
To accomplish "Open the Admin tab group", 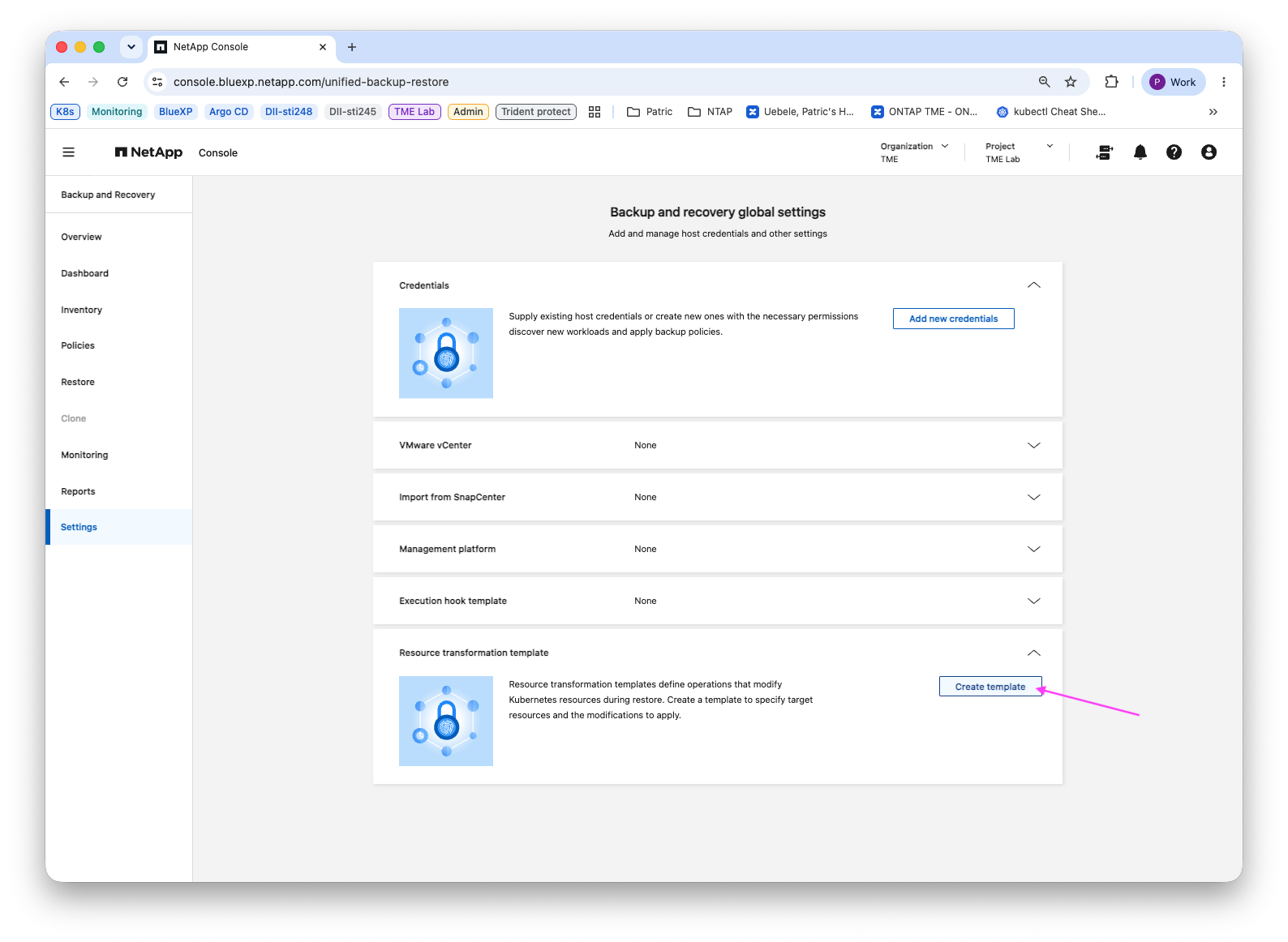I will pyautogui.click(x=468, y=112).
